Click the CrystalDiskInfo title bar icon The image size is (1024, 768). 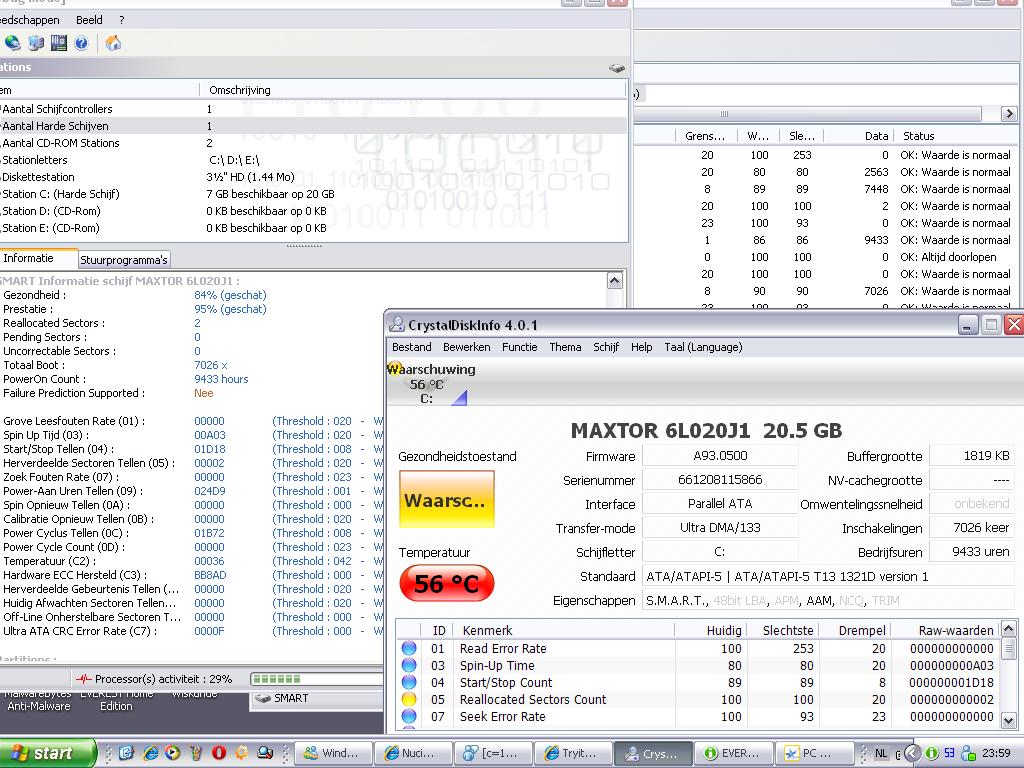(x=396, y=325)
